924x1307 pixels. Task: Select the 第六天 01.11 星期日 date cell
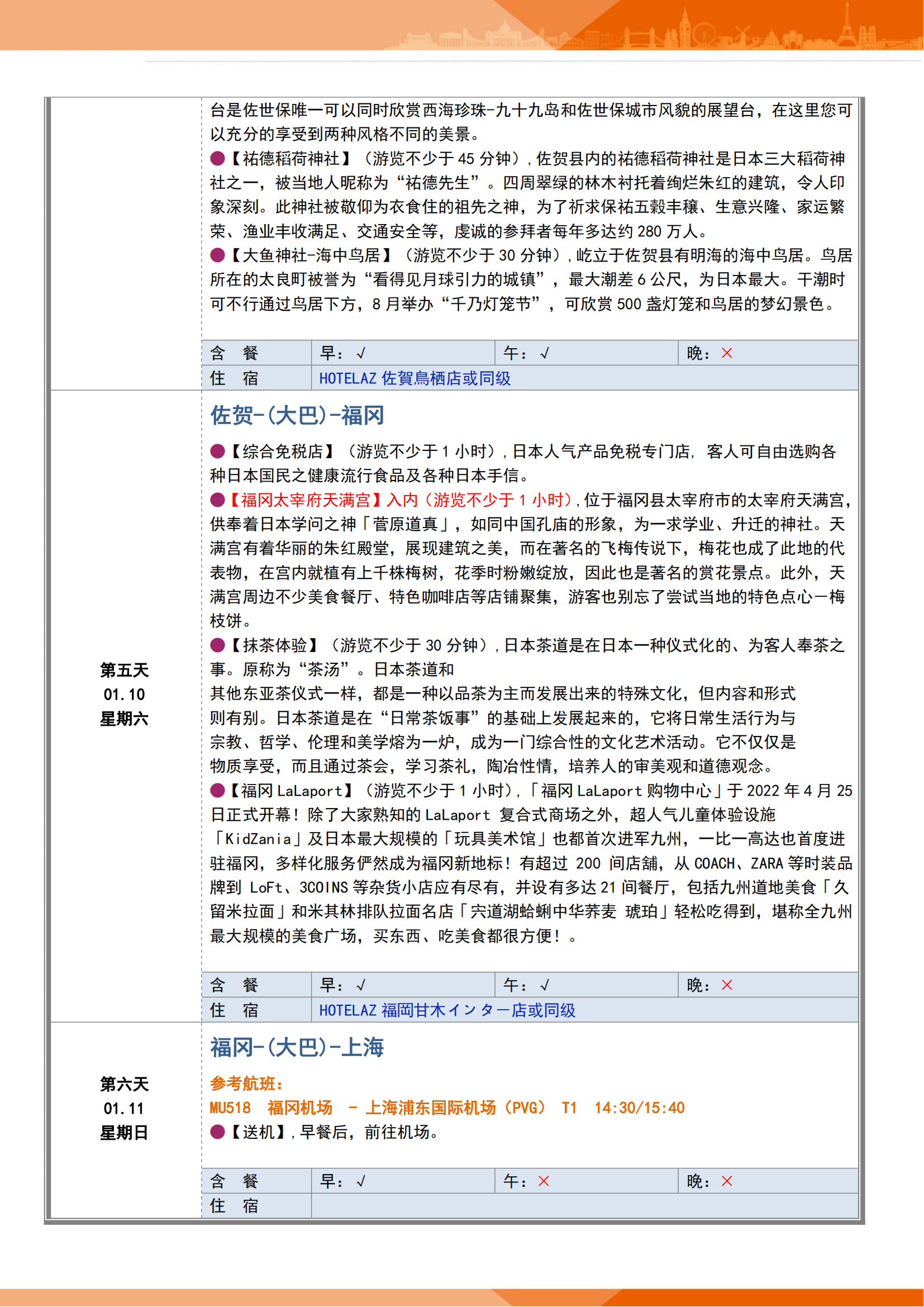click(124, 1108)
